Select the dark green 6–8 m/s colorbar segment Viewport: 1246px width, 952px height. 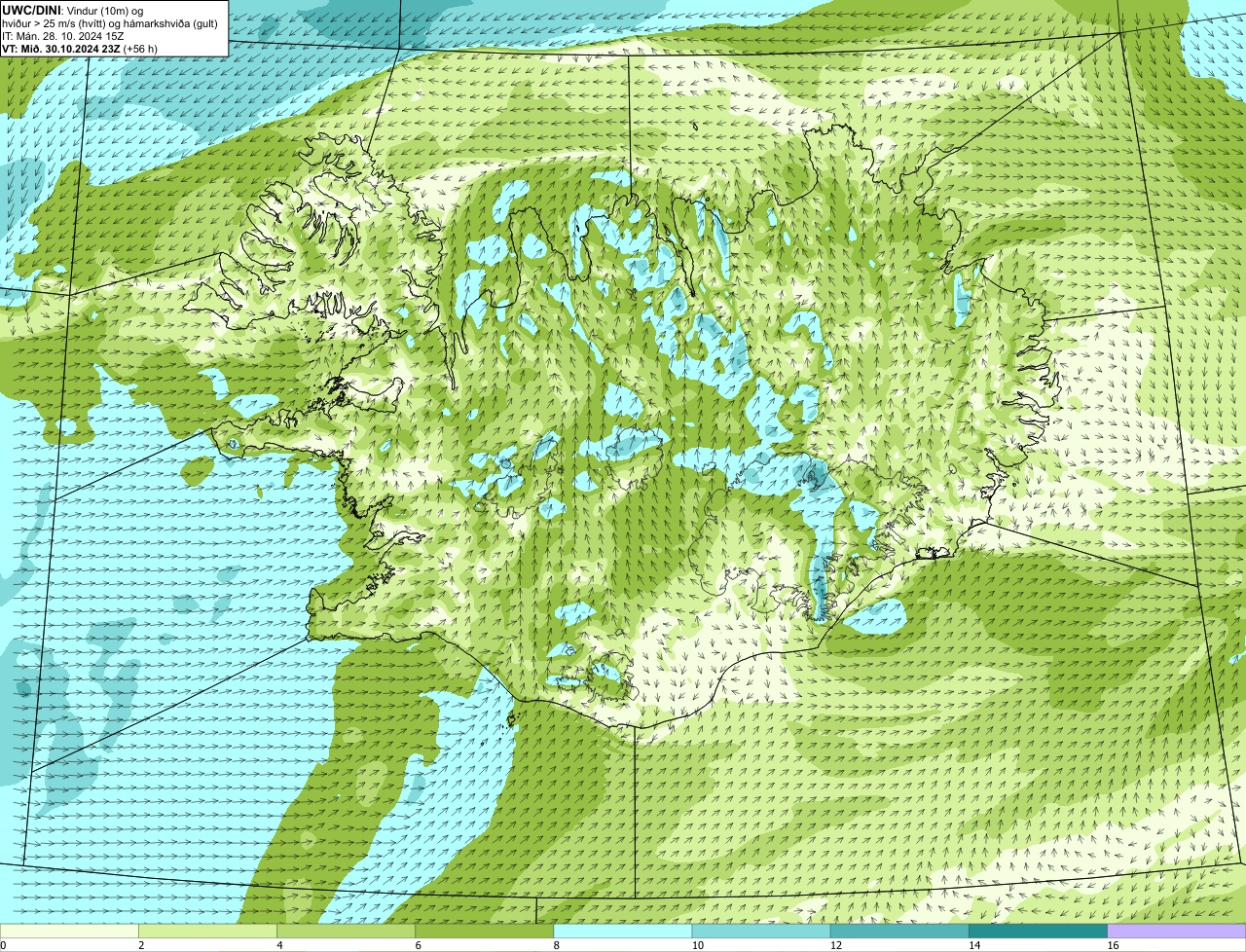485,932
